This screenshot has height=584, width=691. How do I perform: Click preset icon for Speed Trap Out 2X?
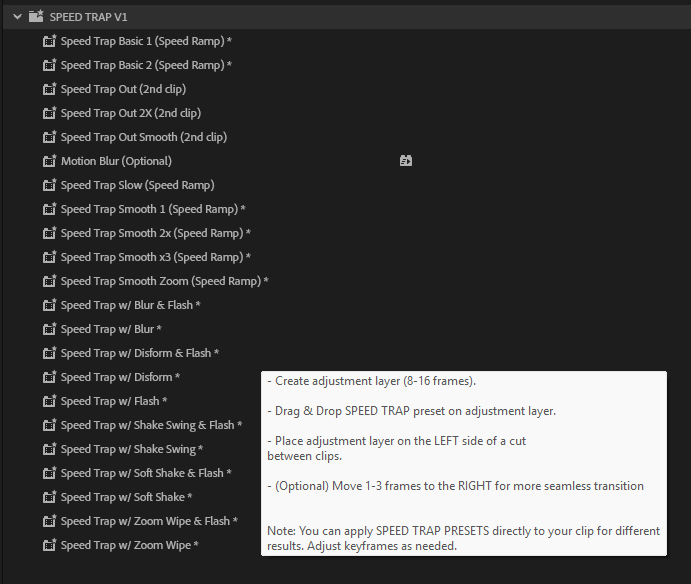[49, 113]
